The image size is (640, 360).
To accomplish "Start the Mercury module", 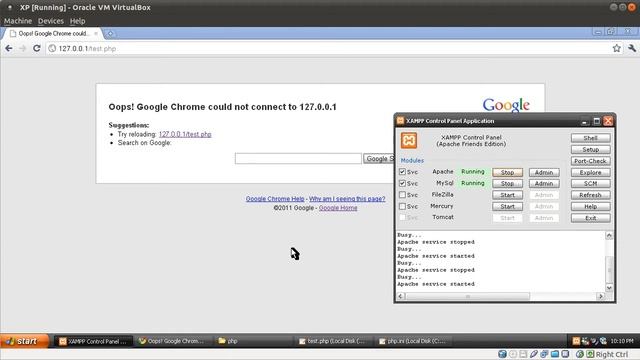I will pyautogui.click(x=507, y=207).
